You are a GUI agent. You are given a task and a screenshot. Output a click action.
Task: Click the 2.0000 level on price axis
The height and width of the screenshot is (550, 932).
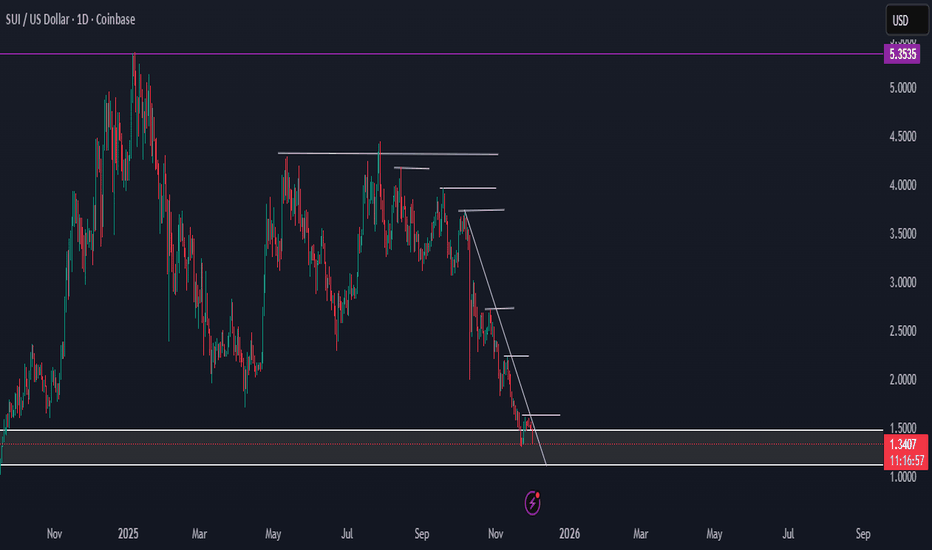(x=903, y=380)
